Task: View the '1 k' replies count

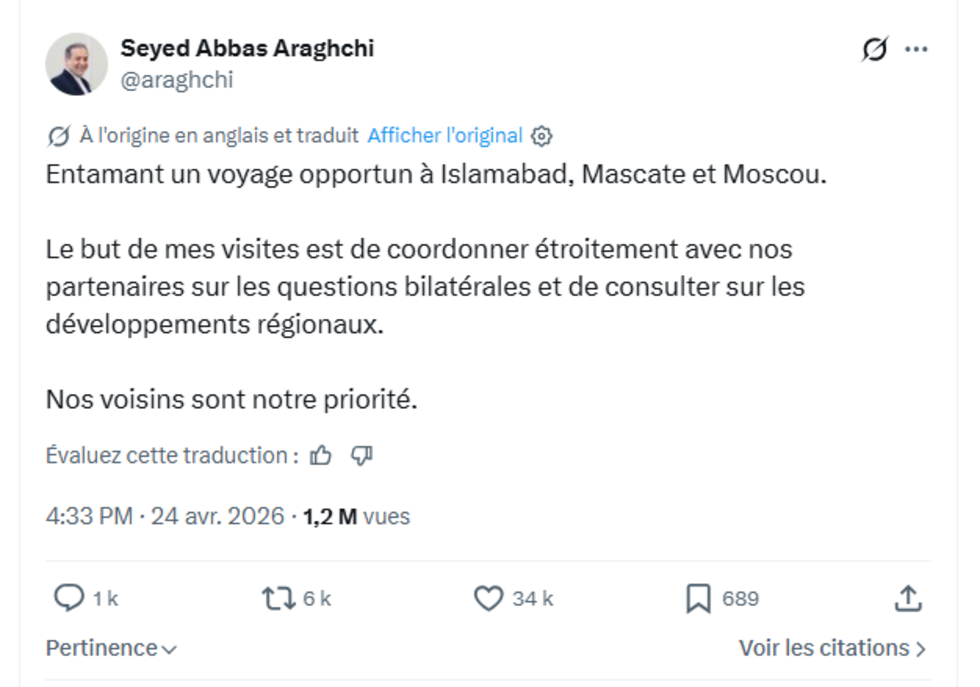Action: (104, 599)
